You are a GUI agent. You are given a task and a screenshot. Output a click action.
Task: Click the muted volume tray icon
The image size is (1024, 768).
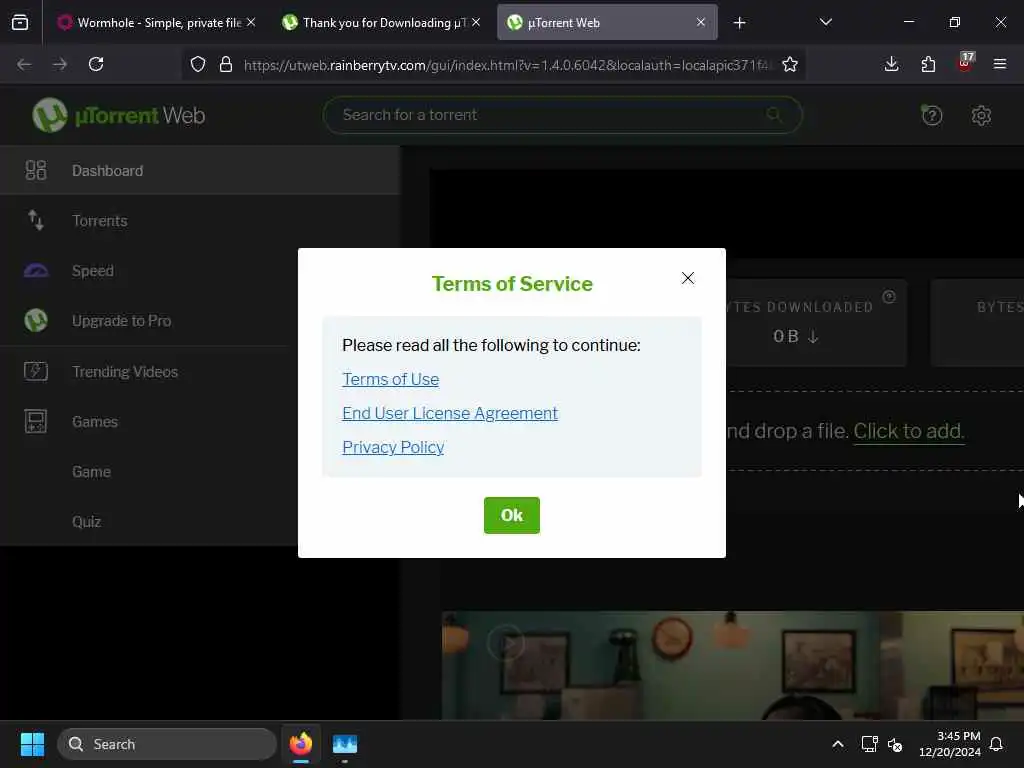895,744
